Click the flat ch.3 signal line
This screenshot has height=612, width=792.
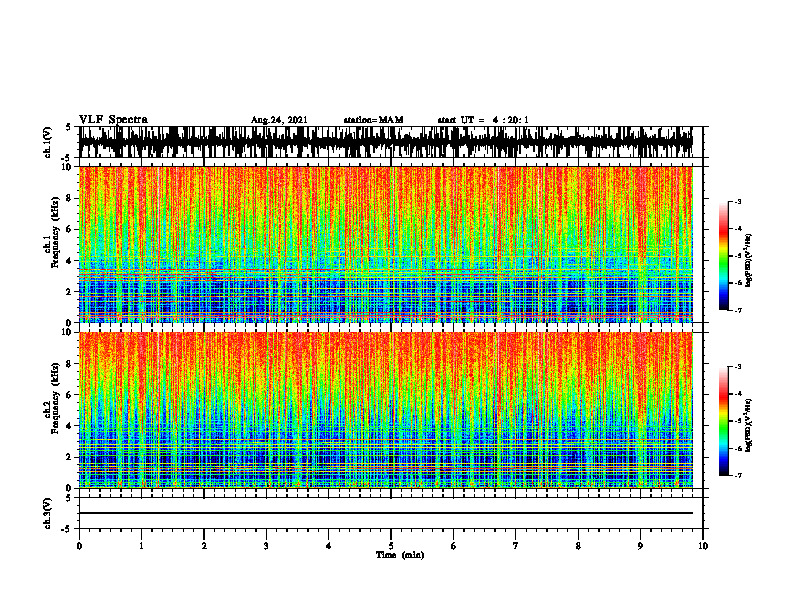386,513
